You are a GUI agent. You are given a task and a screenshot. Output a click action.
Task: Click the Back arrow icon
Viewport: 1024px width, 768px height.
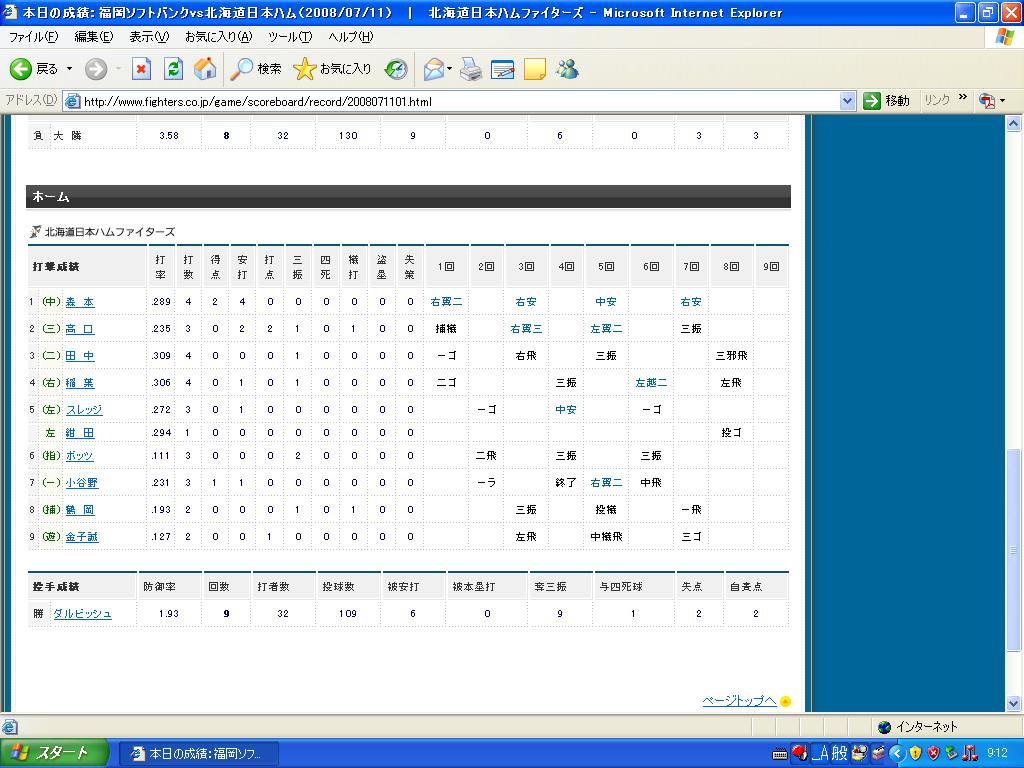(x=20, y=69)
